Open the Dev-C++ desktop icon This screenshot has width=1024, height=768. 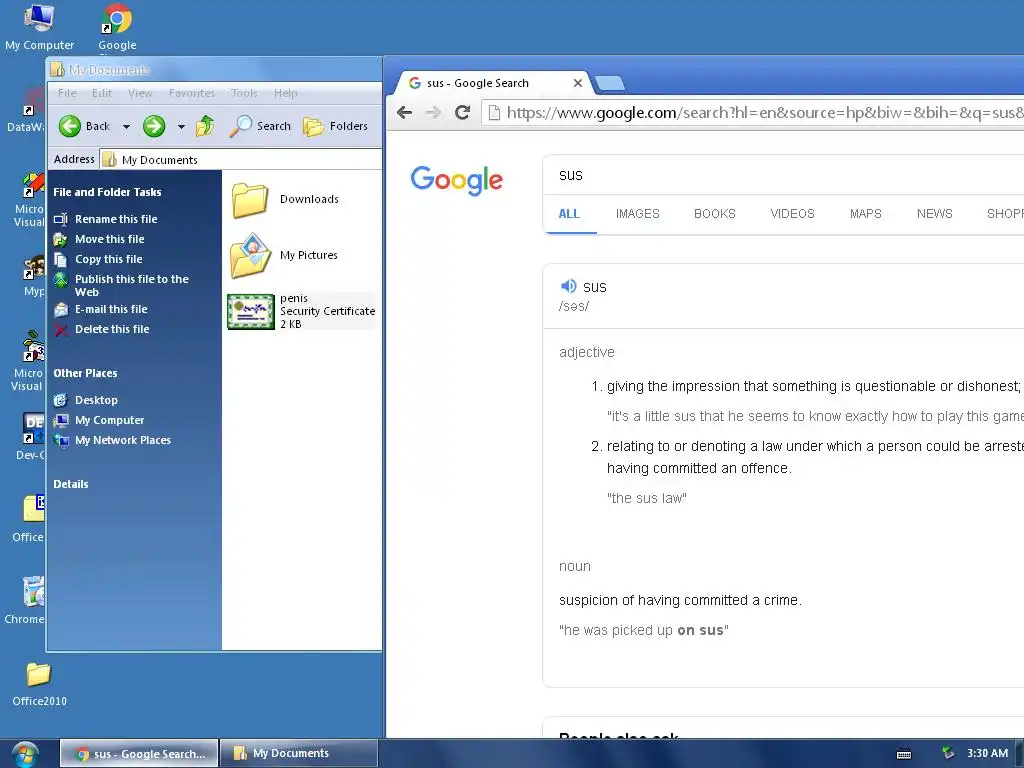[30, 436]
